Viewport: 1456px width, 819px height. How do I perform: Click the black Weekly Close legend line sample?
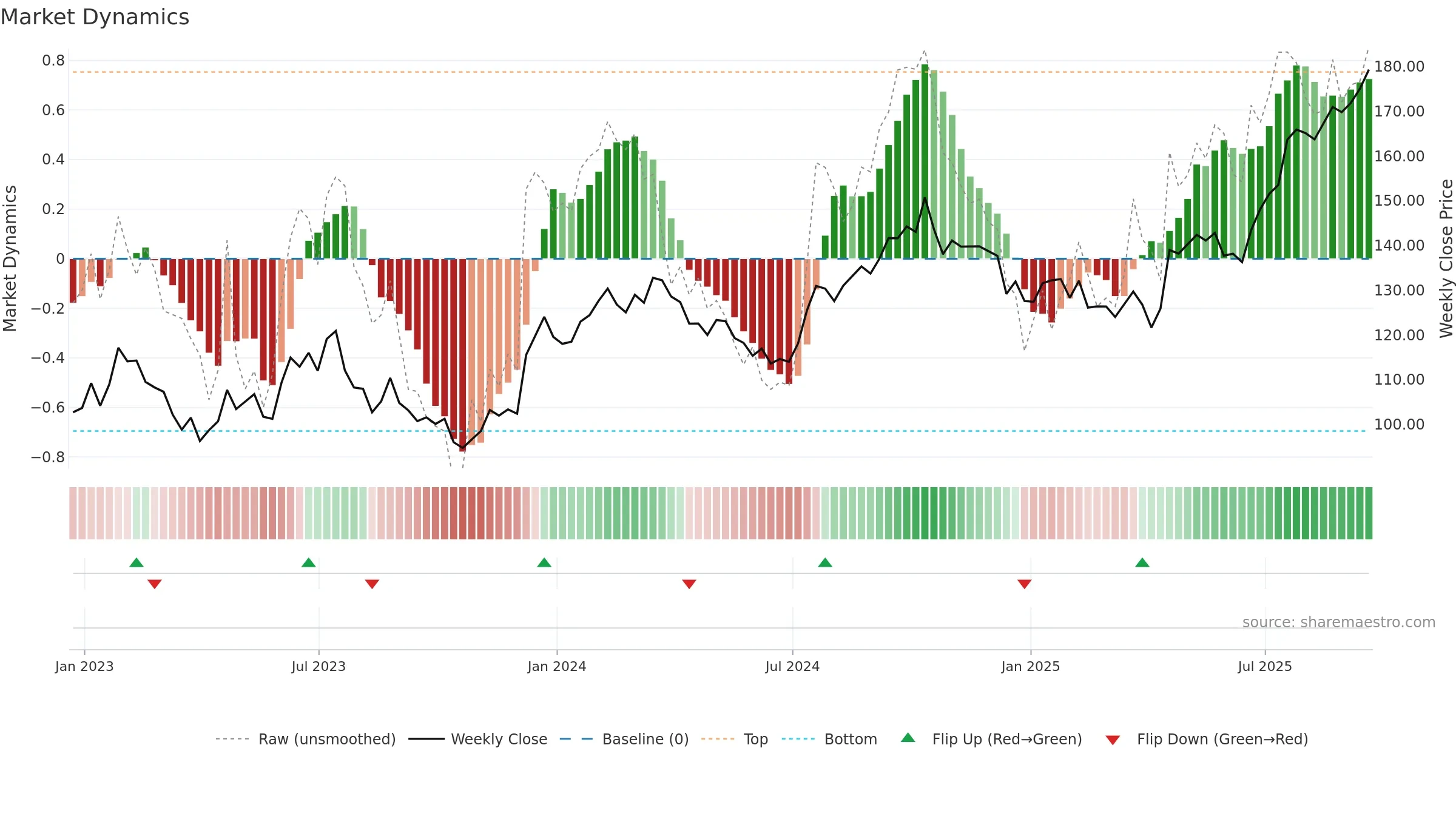(x=426, y=739)
